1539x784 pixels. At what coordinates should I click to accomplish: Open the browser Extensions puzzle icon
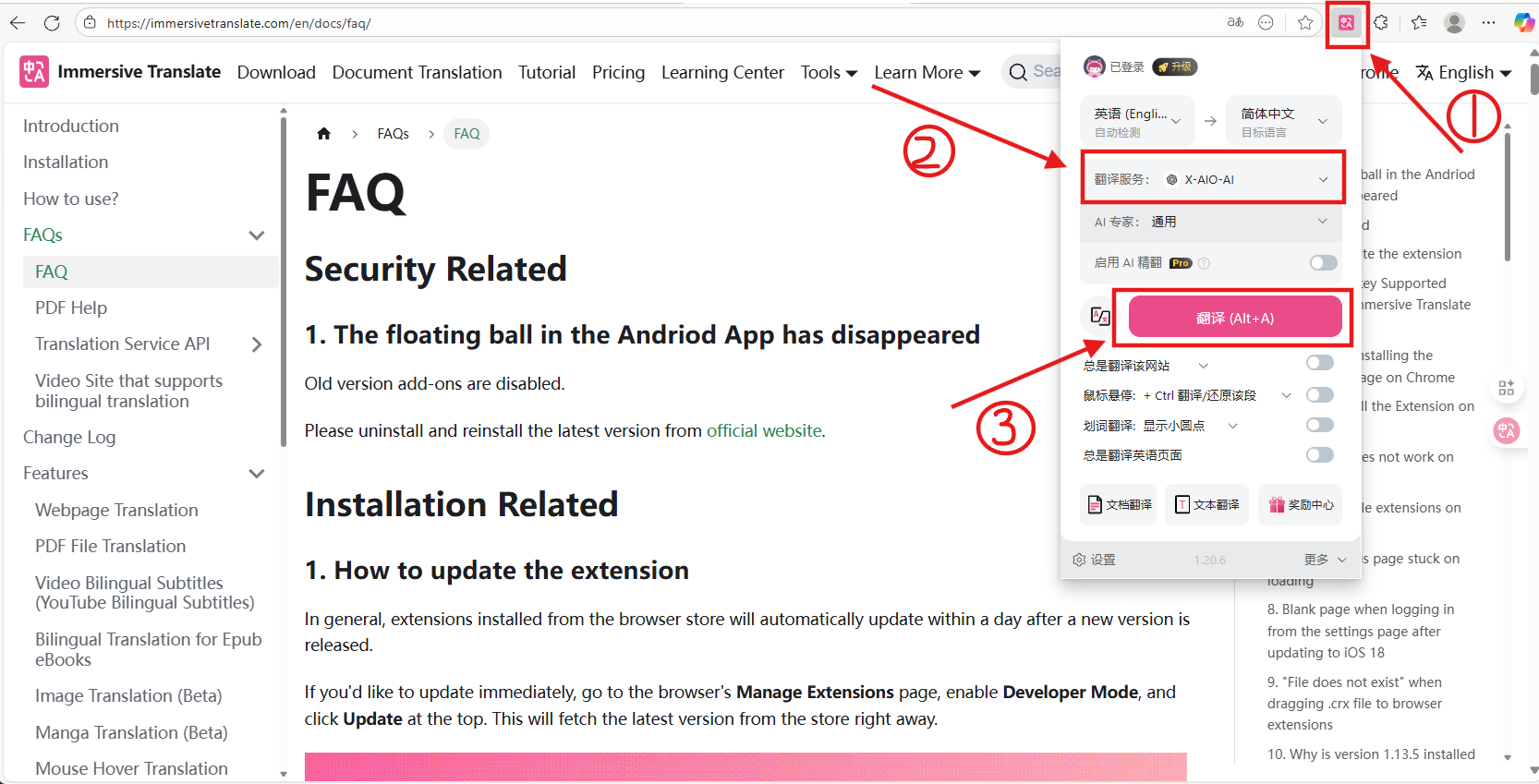pos(1381,23)
